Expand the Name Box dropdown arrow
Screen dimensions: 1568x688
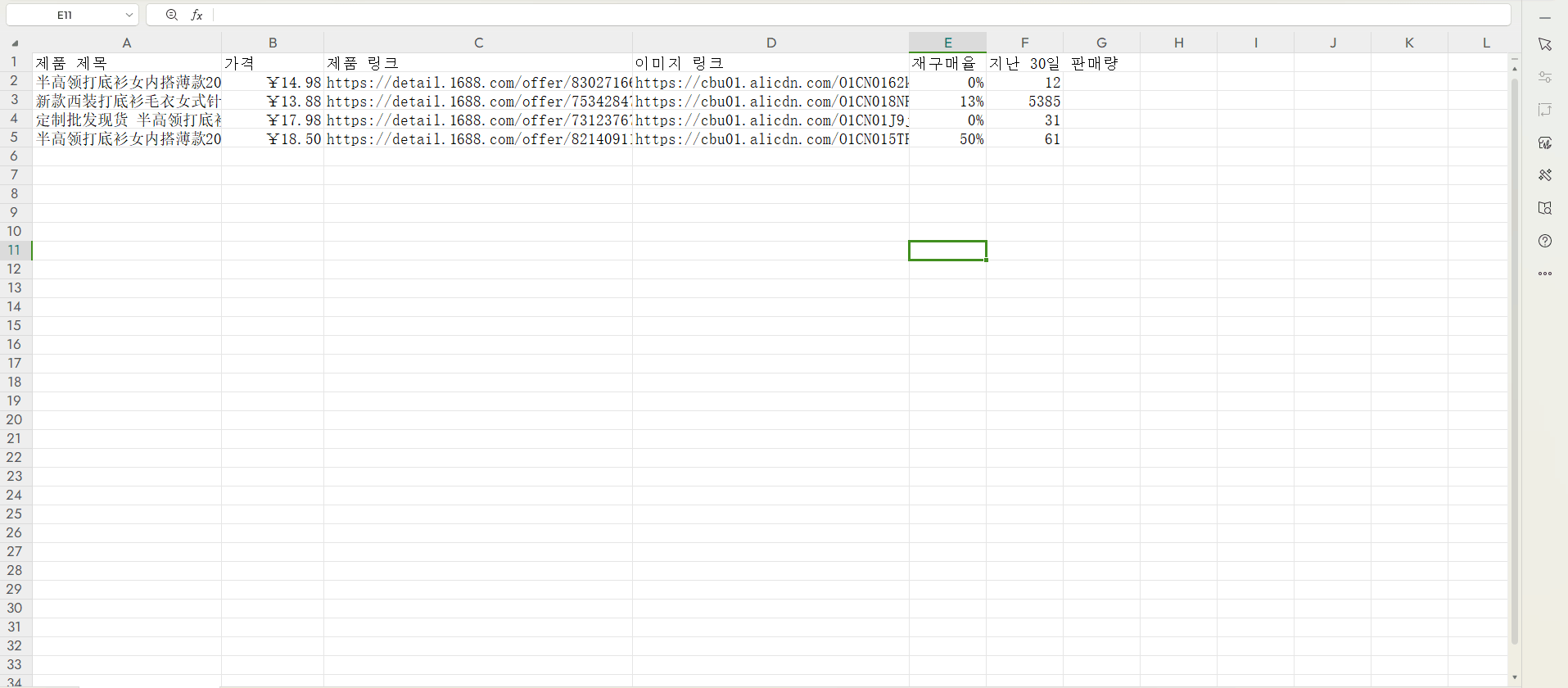[129, 15]
